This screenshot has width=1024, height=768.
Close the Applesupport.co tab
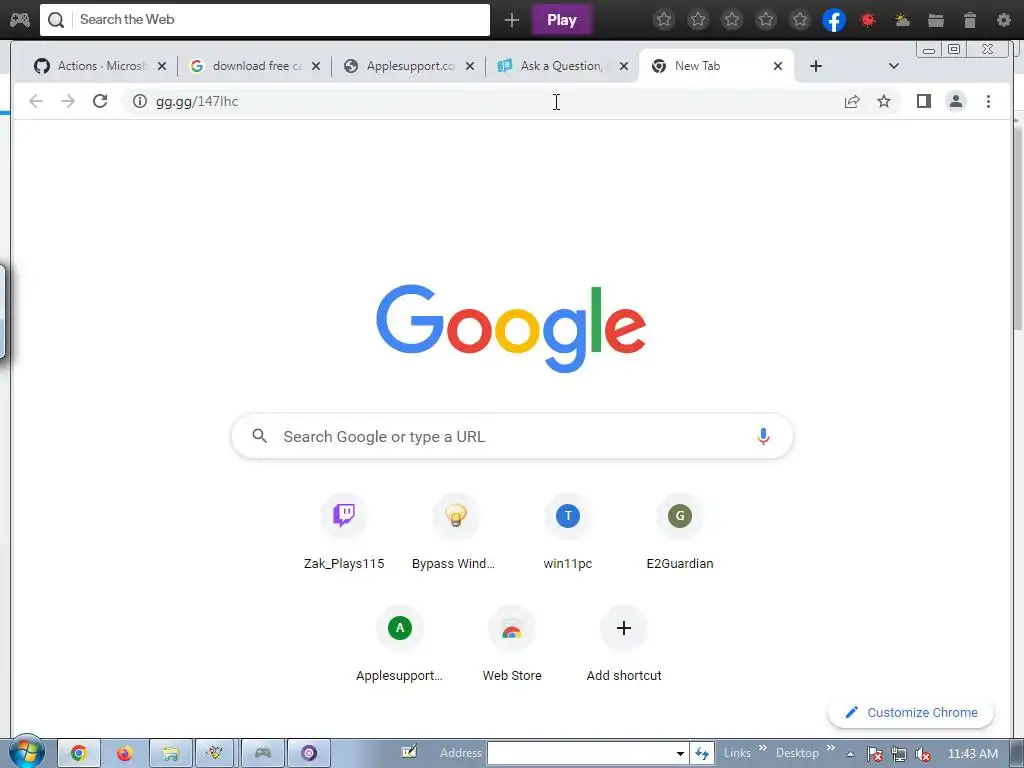(470, 66)
